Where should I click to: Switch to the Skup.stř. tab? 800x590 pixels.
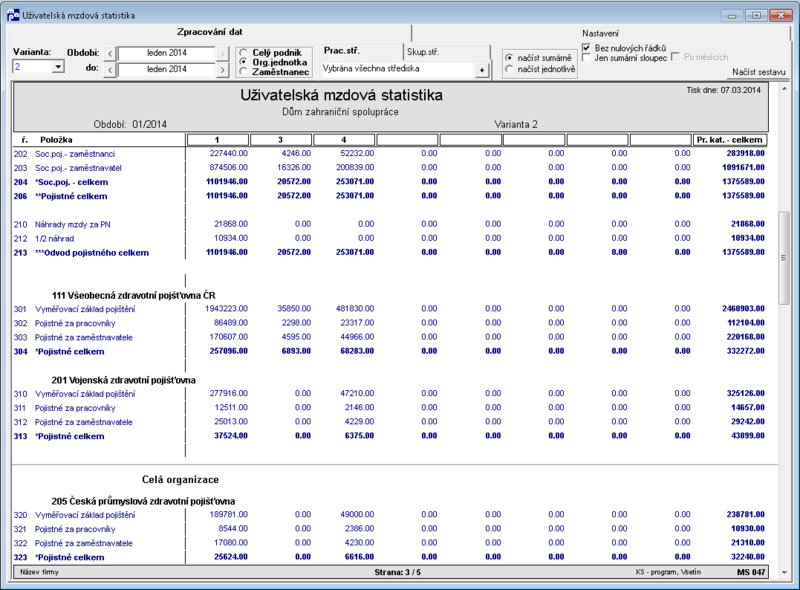click(446, 52)
